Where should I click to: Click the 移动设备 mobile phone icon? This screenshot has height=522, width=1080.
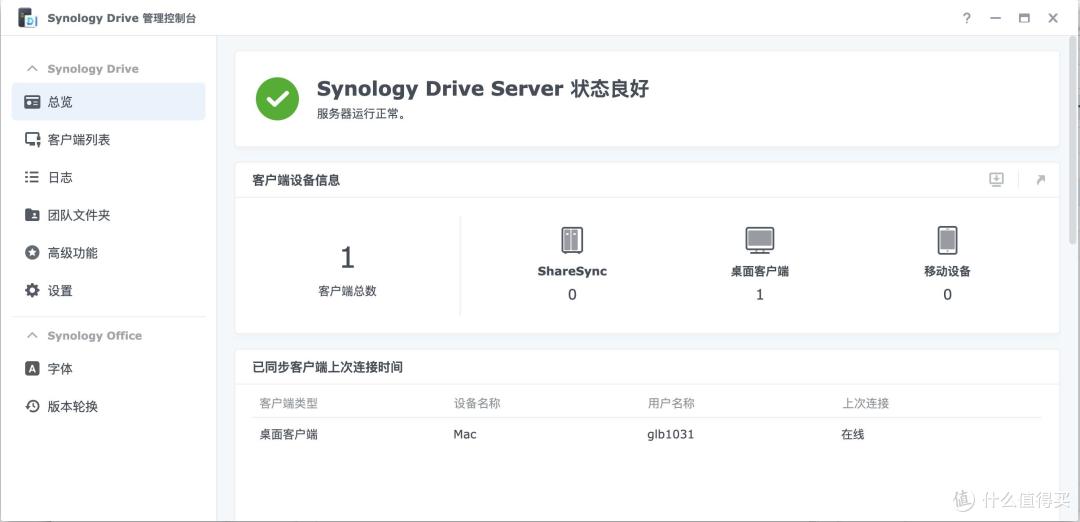click(x=947, y=240)
